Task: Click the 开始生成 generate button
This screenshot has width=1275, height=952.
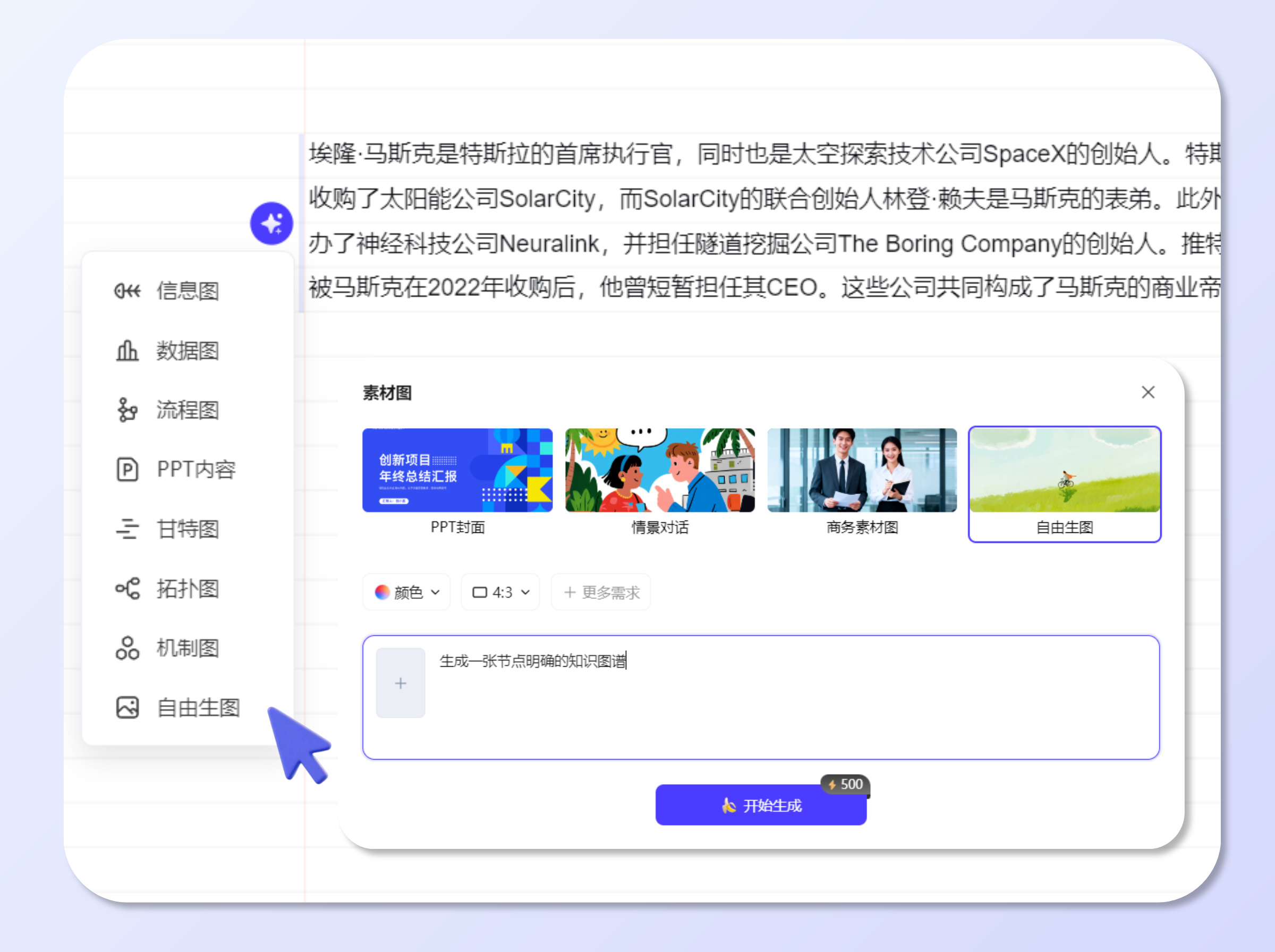Action: click(761, 806)
